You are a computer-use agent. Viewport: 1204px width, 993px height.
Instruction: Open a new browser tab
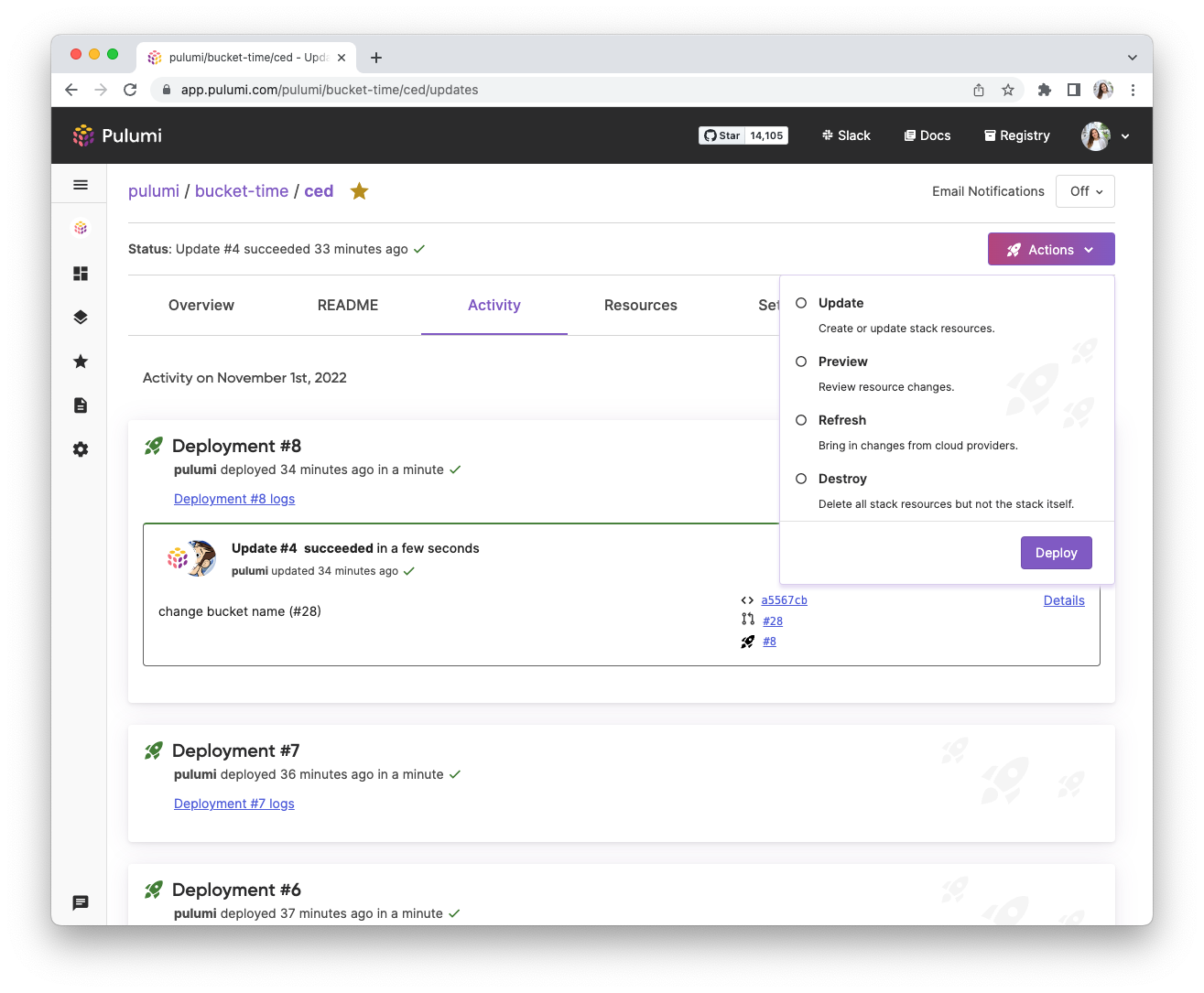coord(376,58)
